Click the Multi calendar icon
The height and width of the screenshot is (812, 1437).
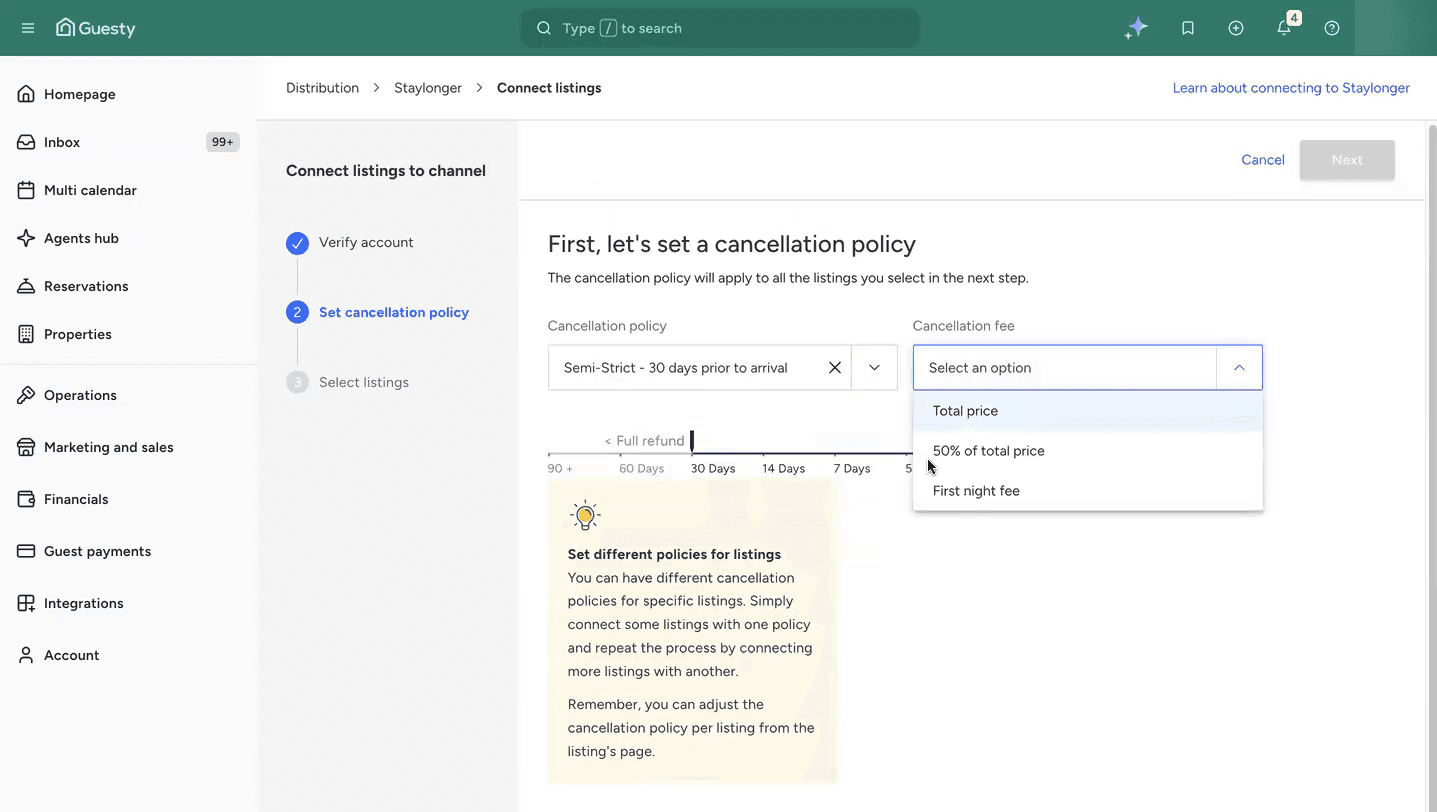(26, 190)
